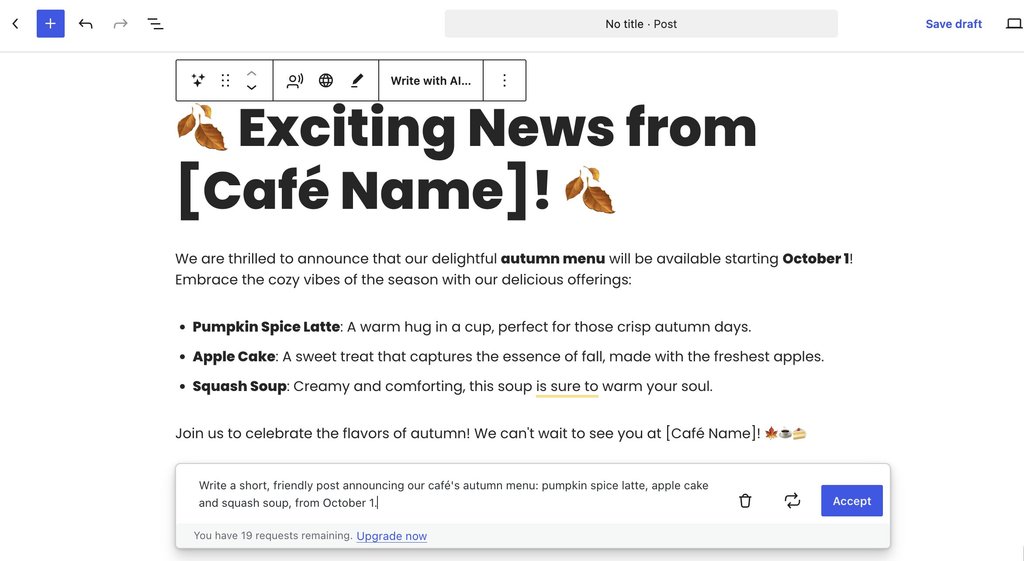Click the 'Join us to celebrate' paragraph
Screen dimensions: 1024x561
click(491, 433)
